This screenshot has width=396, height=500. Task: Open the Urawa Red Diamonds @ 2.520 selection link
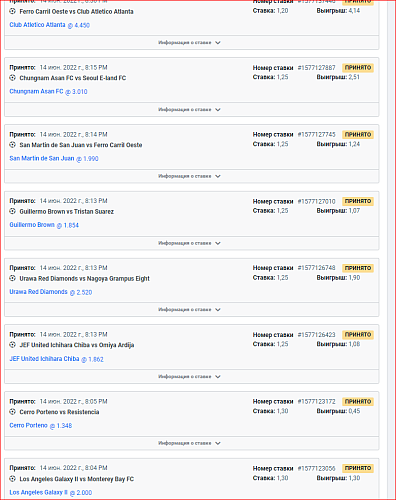[51, 292]
